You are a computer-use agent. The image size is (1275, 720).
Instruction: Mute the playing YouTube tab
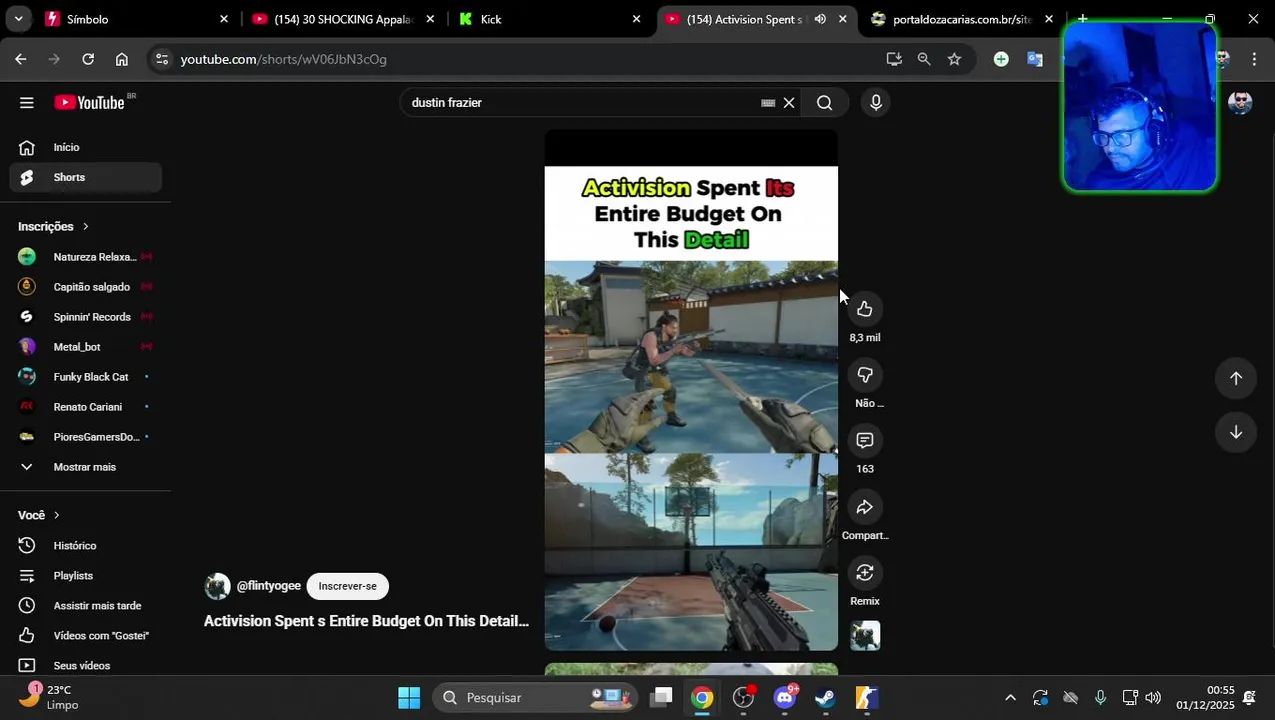click(820, 19)
